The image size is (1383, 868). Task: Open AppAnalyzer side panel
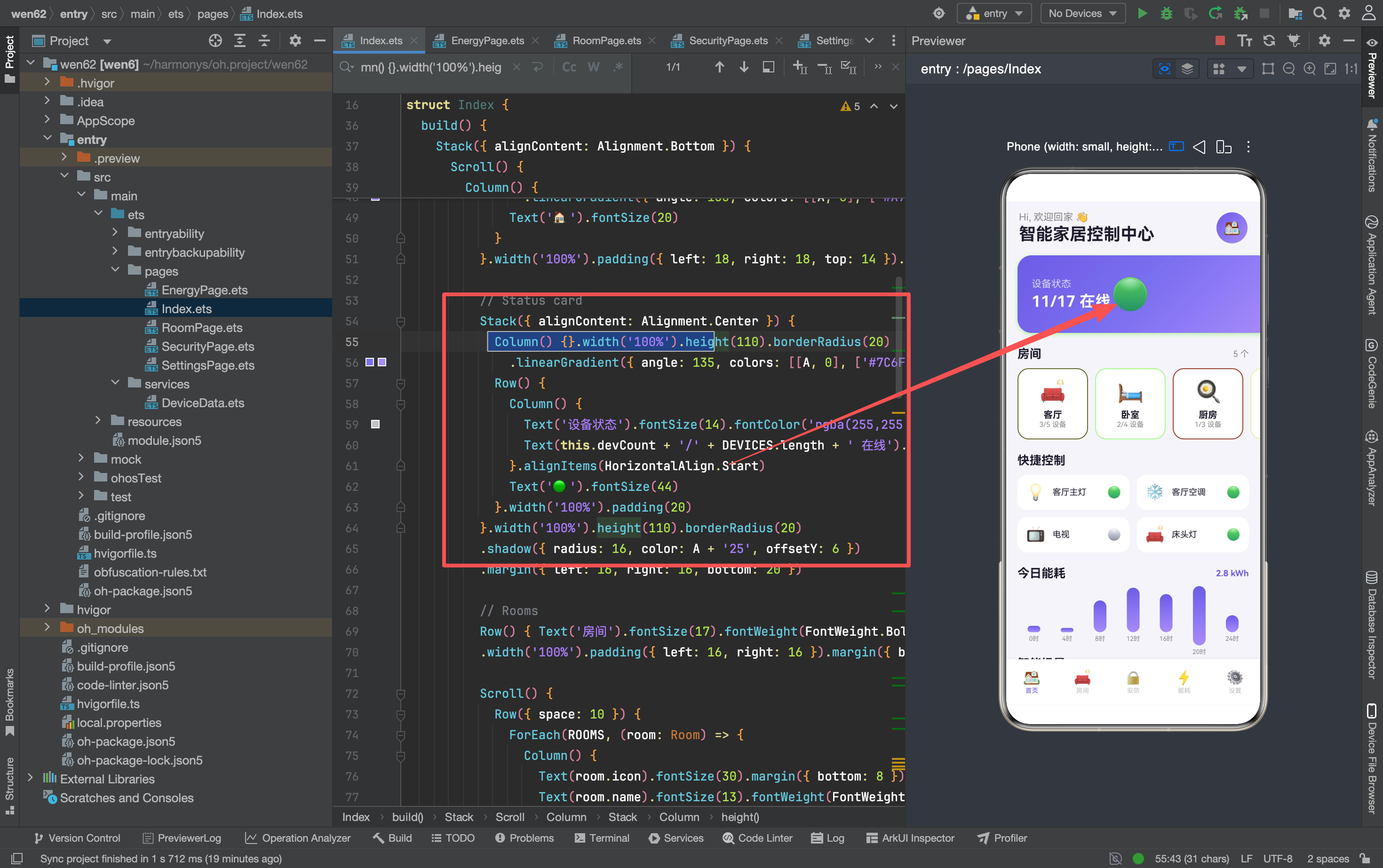pyautogui.click(x=1372, y=468)
